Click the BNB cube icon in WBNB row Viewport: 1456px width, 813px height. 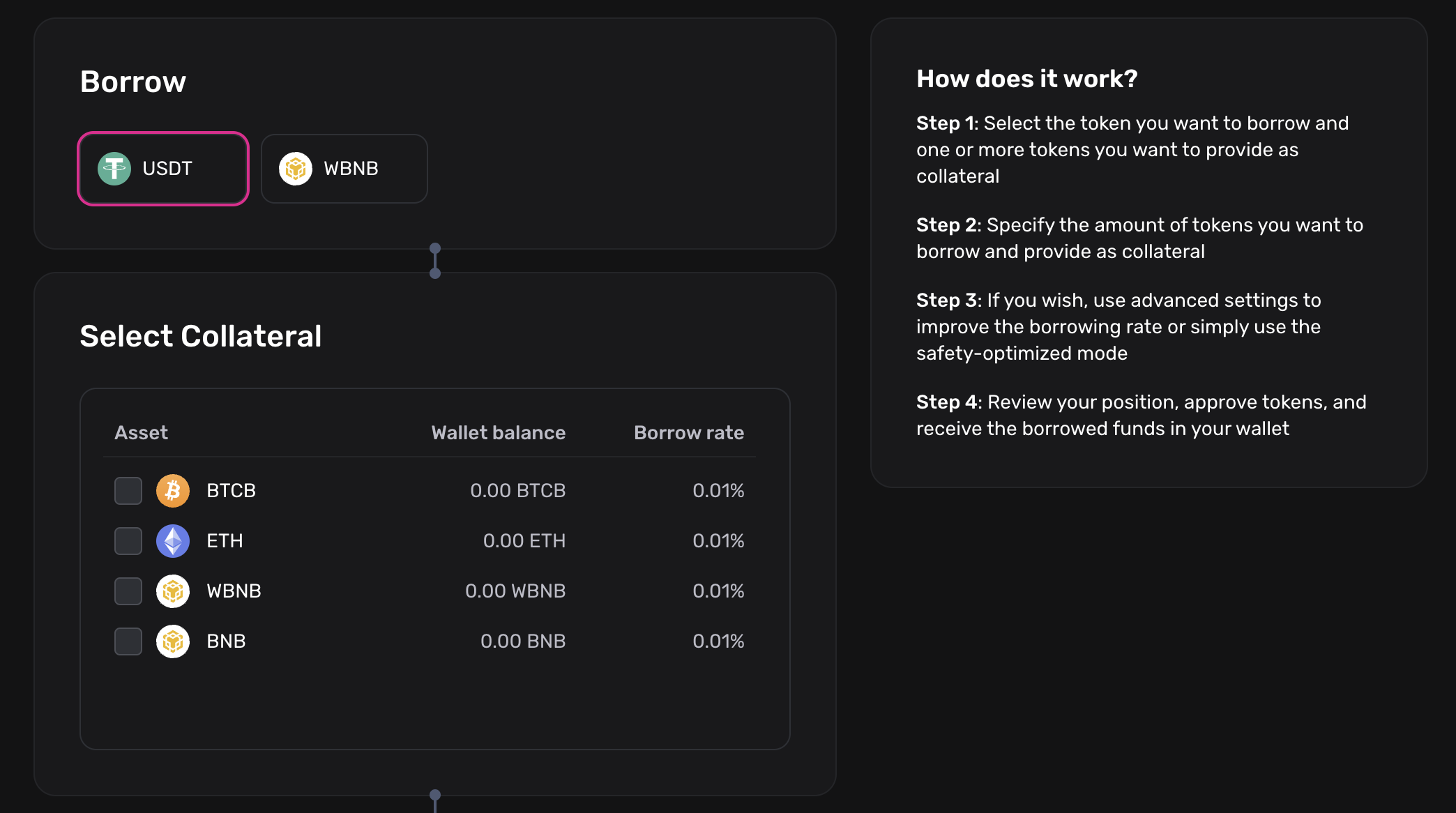pyautogui.click(x=172, y=591)
